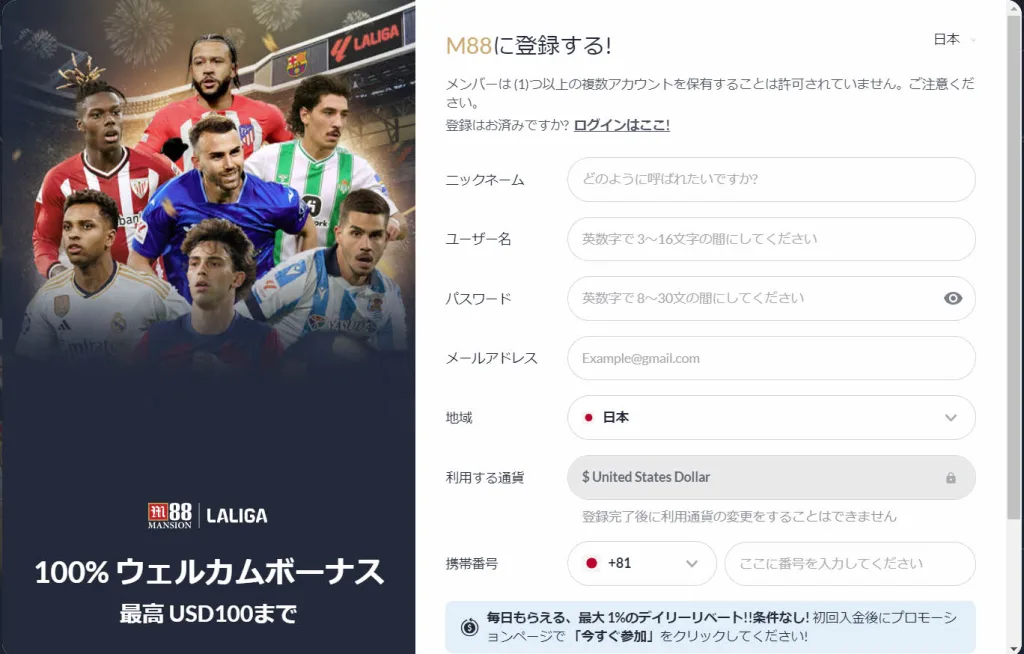Screen dimensions: 1024x654
Task: Click the vertical scrollbar on the right
Action: point(1014,261)
